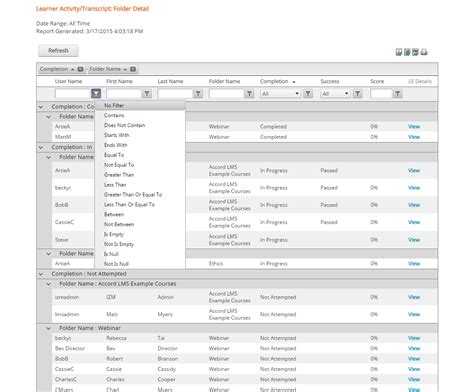The height and width of the screenshot is (392, 474).
Task: Open View link for Izmadmin row
Action: coord(414,297)
